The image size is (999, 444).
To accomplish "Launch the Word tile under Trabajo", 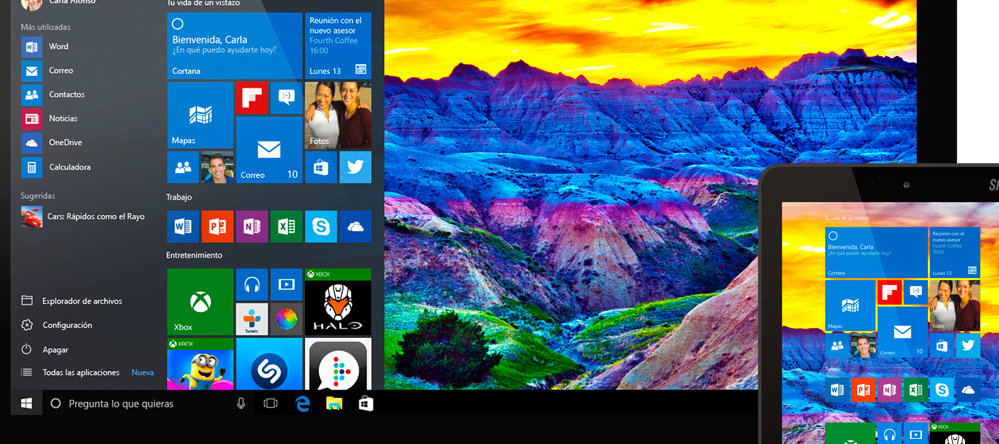I will click(x=183, y=226).
